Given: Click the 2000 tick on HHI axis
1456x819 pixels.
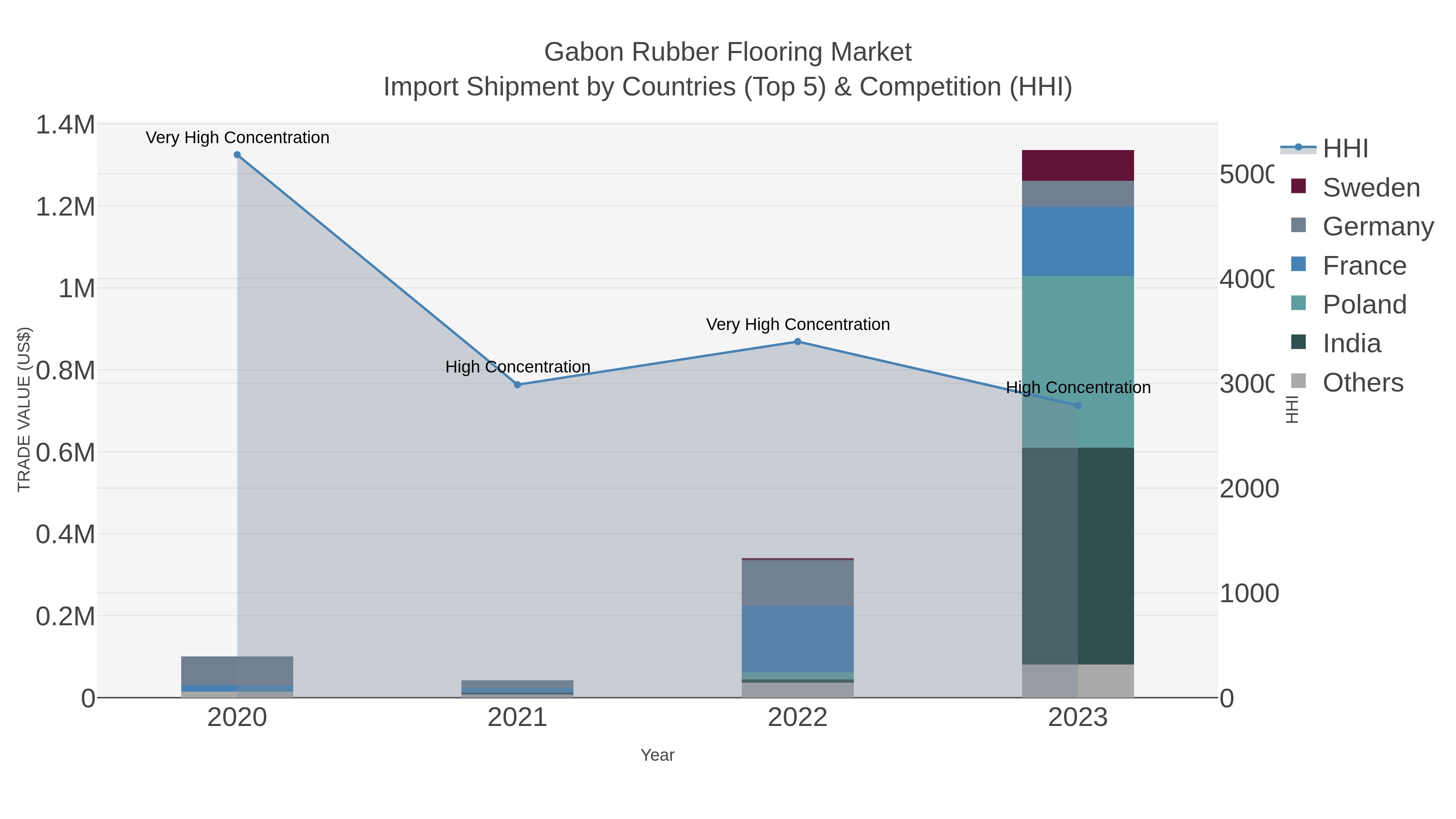Looking at the screenshot, I should click(x=1249, y=488).
